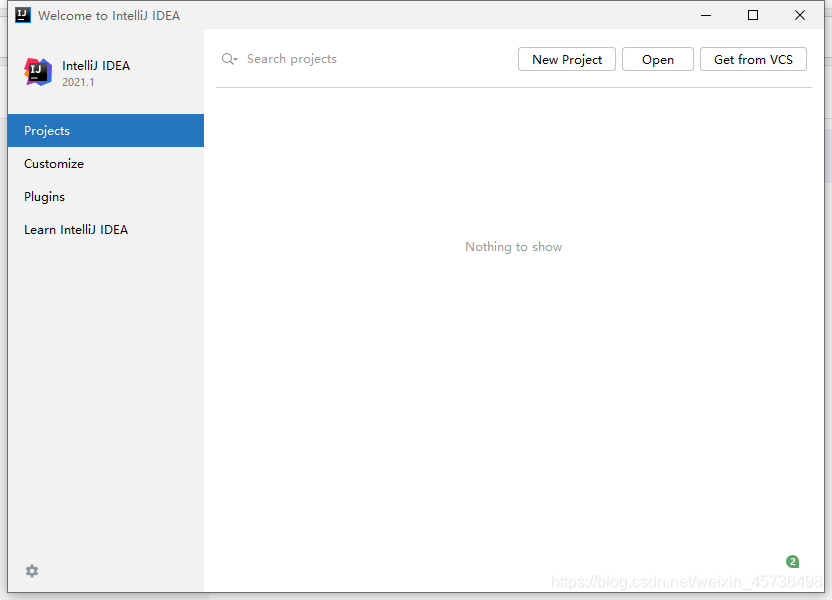Close the Welcome to IntelliJ IDEA window
Viewport: 832px width, 600px height.
(x=800, y=15)
